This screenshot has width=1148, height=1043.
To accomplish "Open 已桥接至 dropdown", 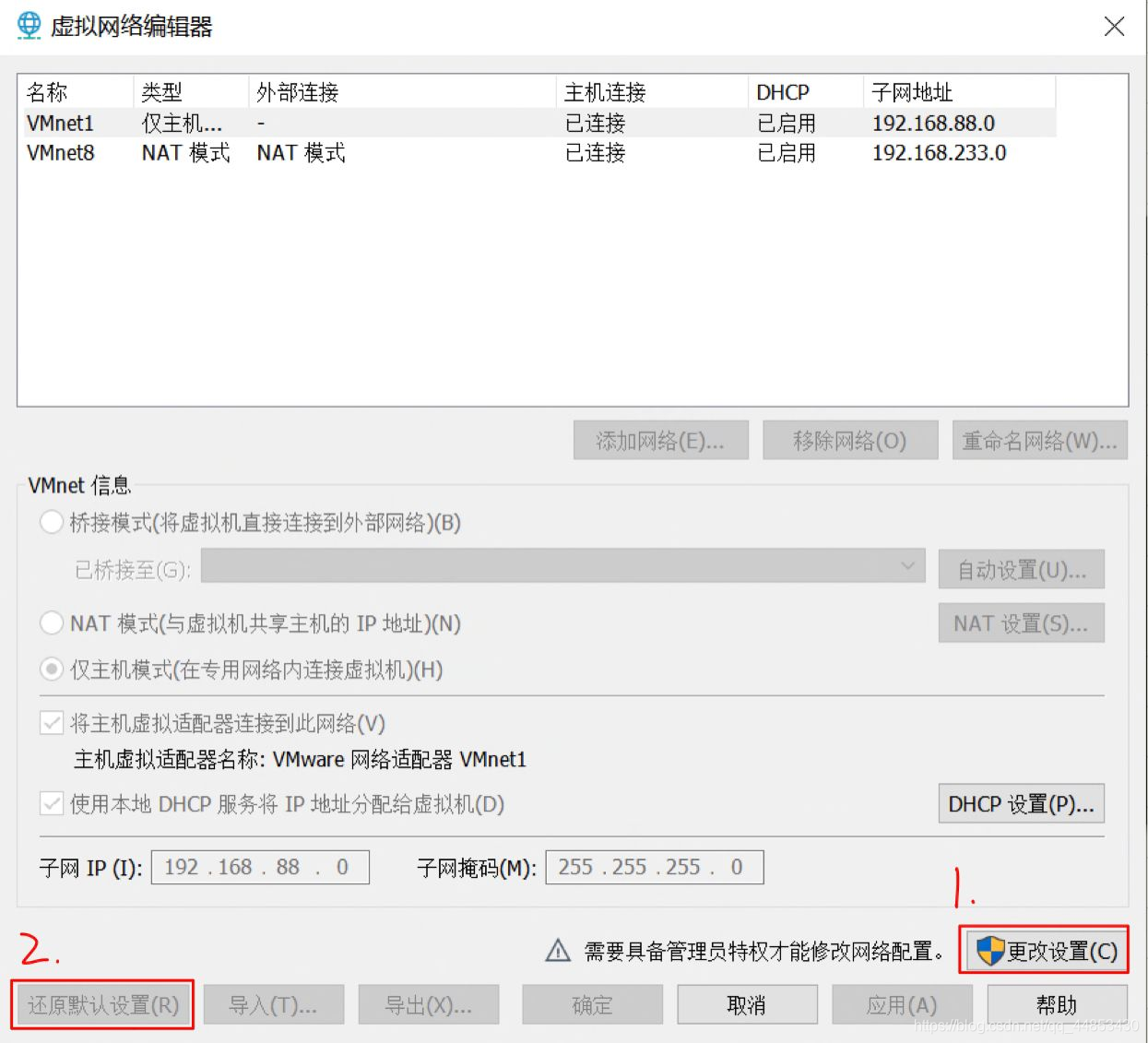I will 563,566.
